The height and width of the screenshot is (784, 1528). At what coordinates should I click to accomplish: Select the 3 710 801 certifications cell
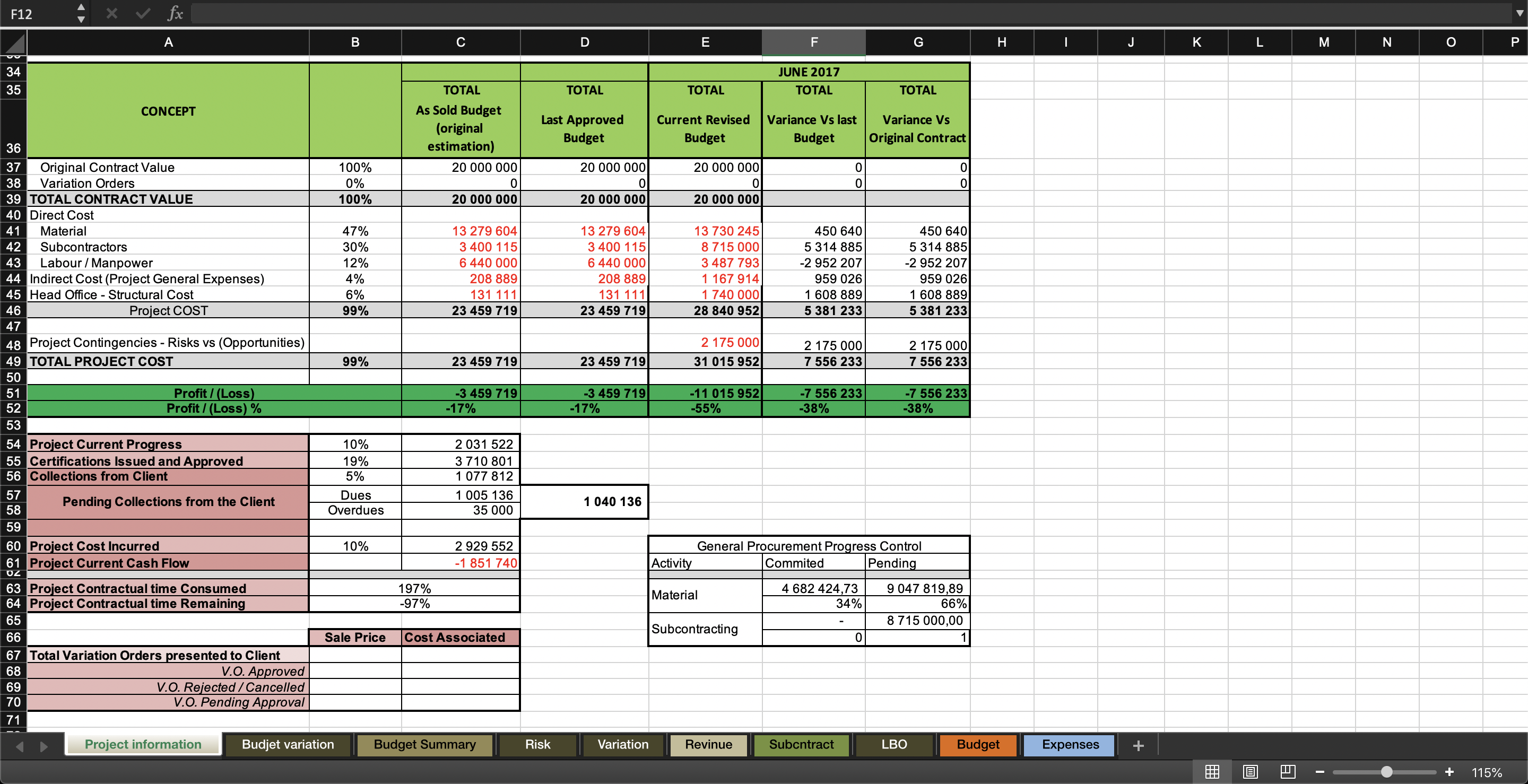[x=461, y=461]
